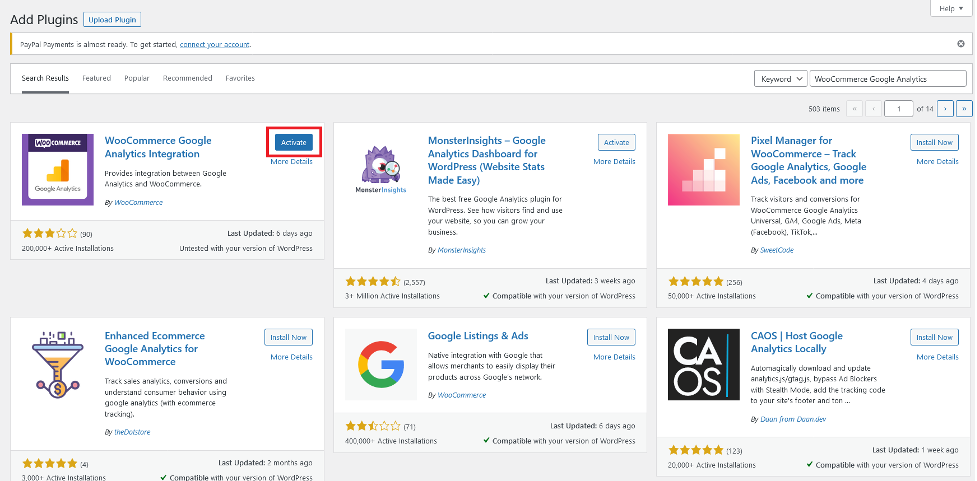Click the Upload Plugin button
977x481 pixels.
[112, 20]
